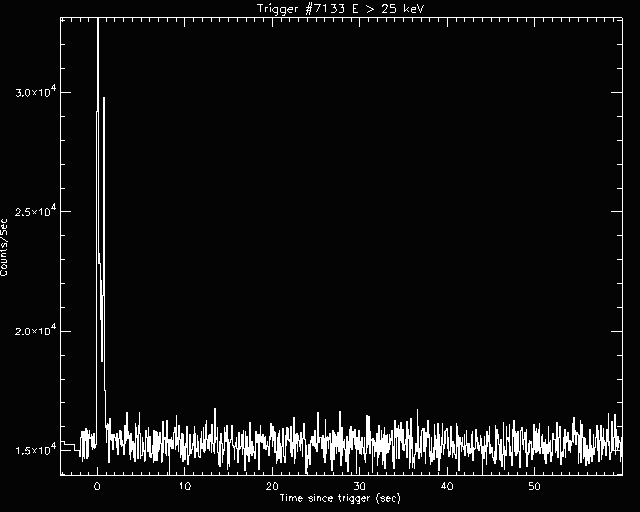Click the x-axis tick label 40
This screenshot has width=640, height=512.
pyautogui.click(x=447, y=486)
